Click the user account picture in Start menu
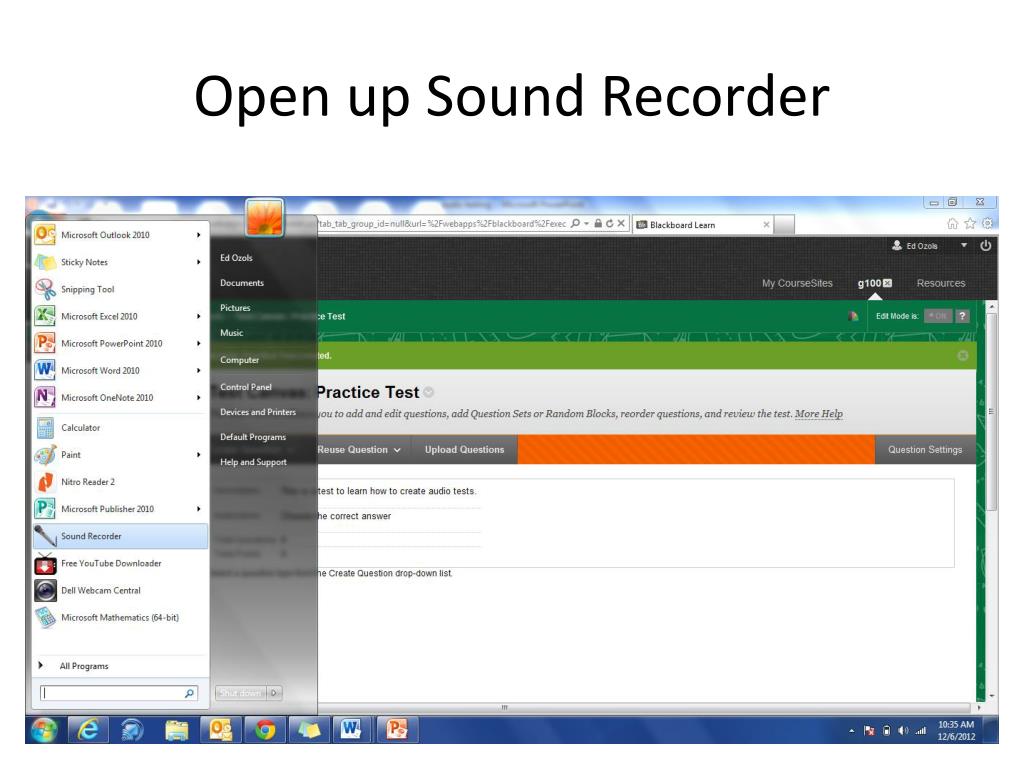 tap(264, 217)
